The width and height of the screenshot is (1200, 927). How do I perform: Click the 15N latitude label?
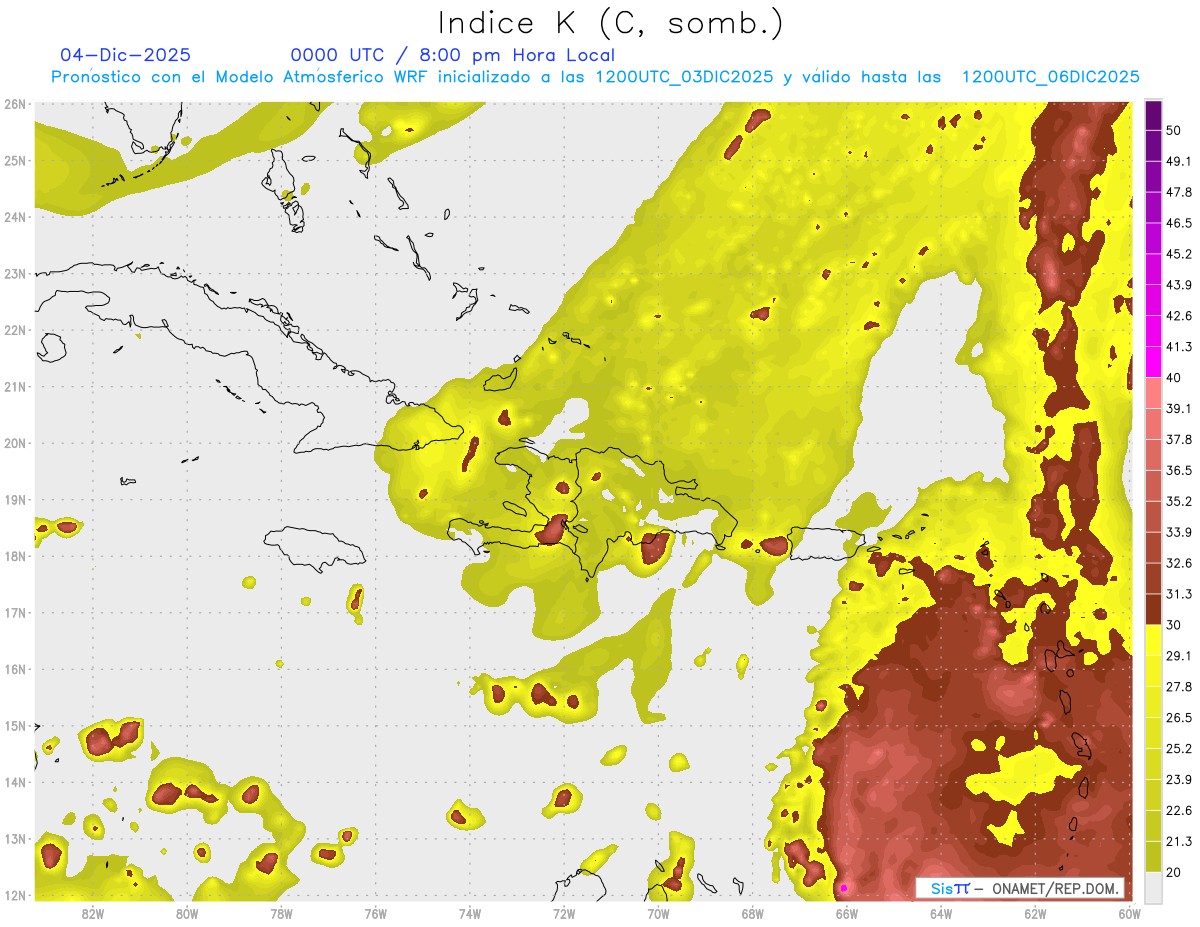coord(14,725)
